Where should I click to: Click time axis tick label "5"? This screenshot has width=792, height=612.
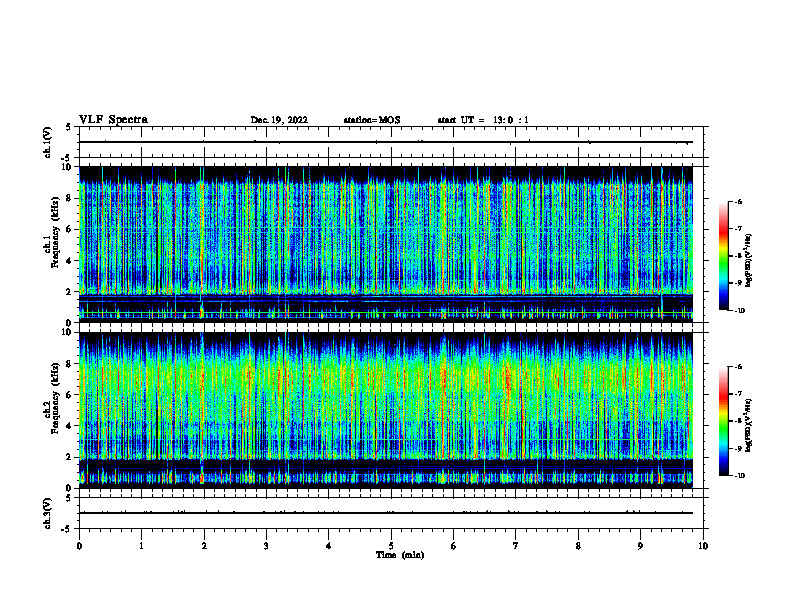[x=391, y=546]
